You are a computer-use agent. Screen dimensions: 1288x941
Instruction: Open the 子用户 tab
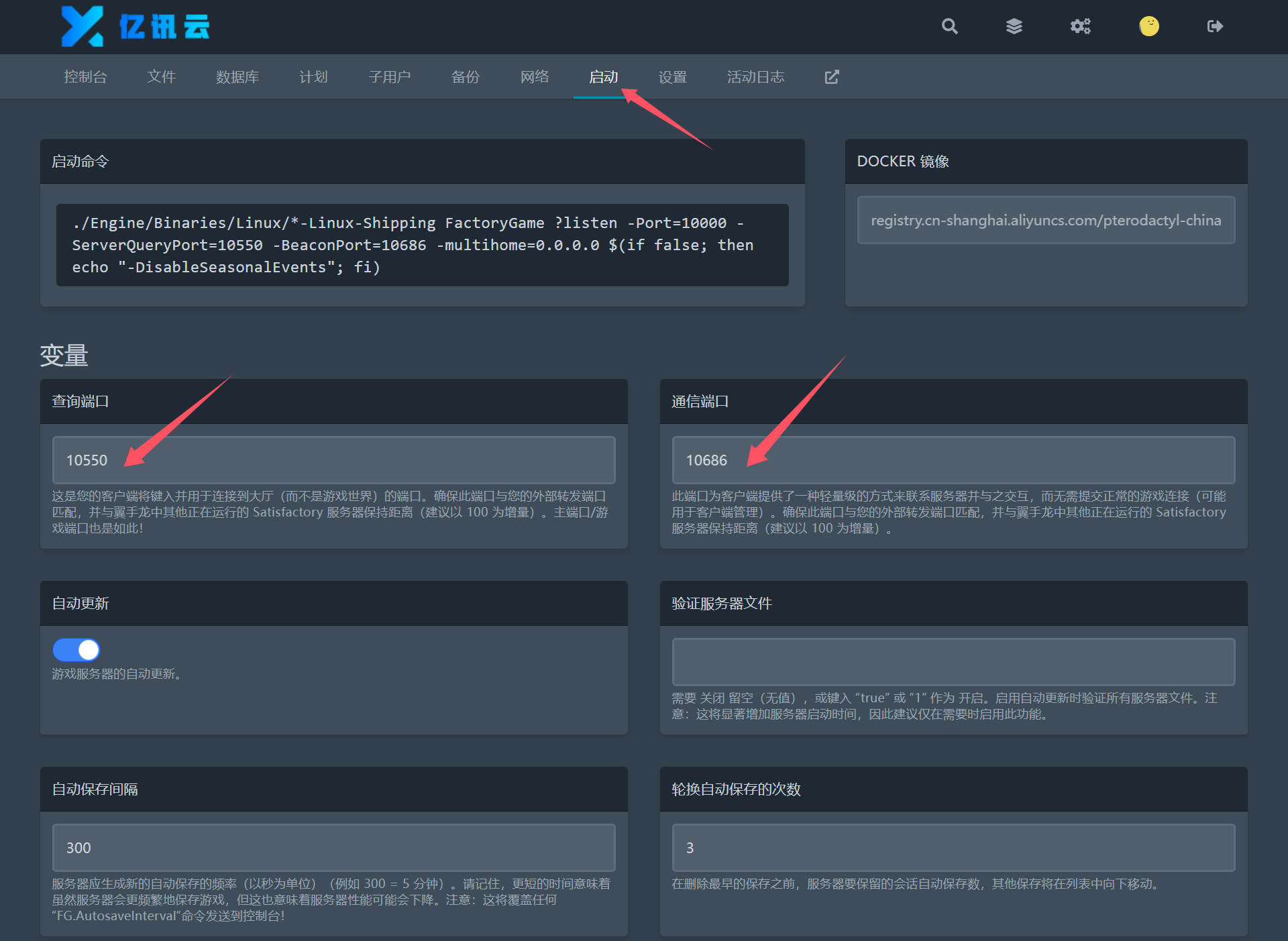pyautogui.click(x=390, y=76)
